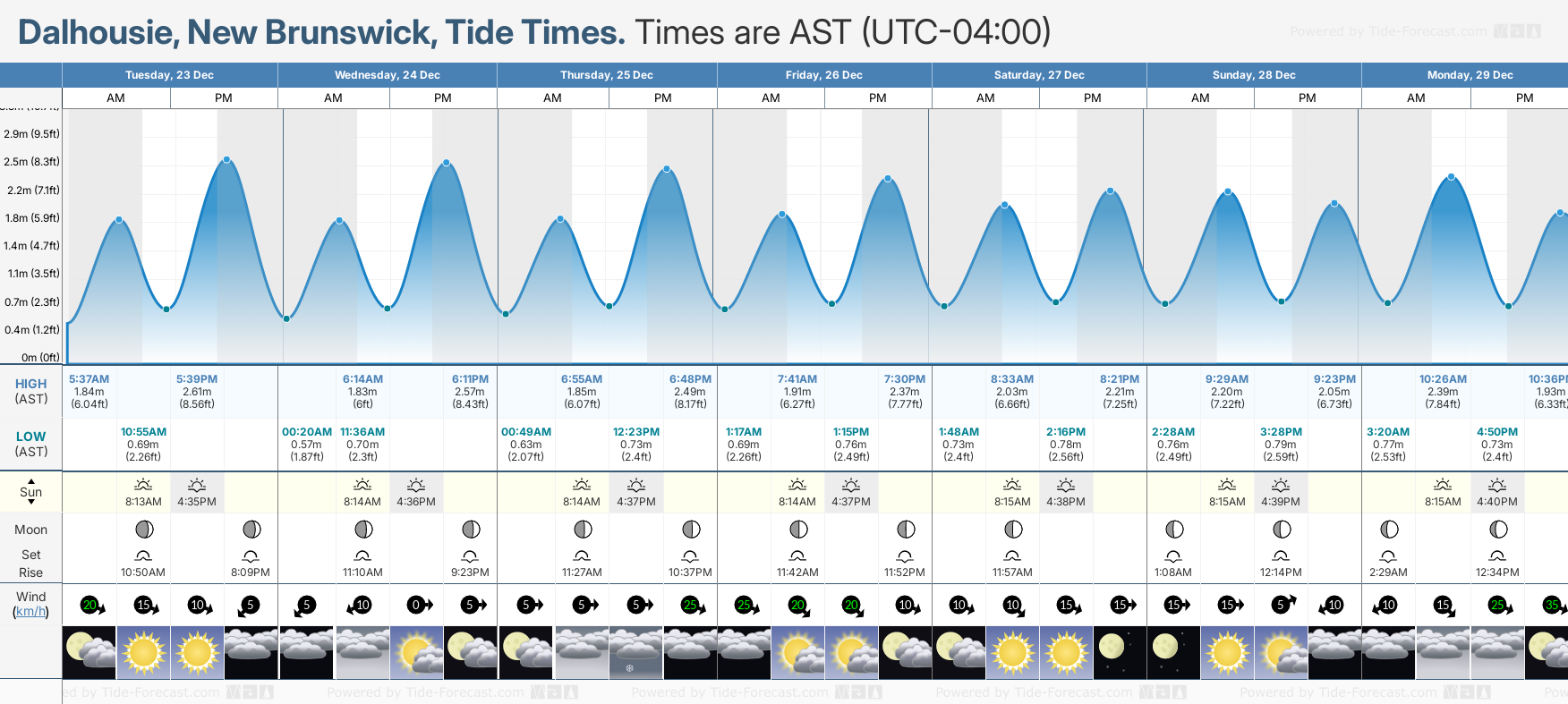
Task: Click the sunset icon above 4:35PM
Action: pos(197,485)
